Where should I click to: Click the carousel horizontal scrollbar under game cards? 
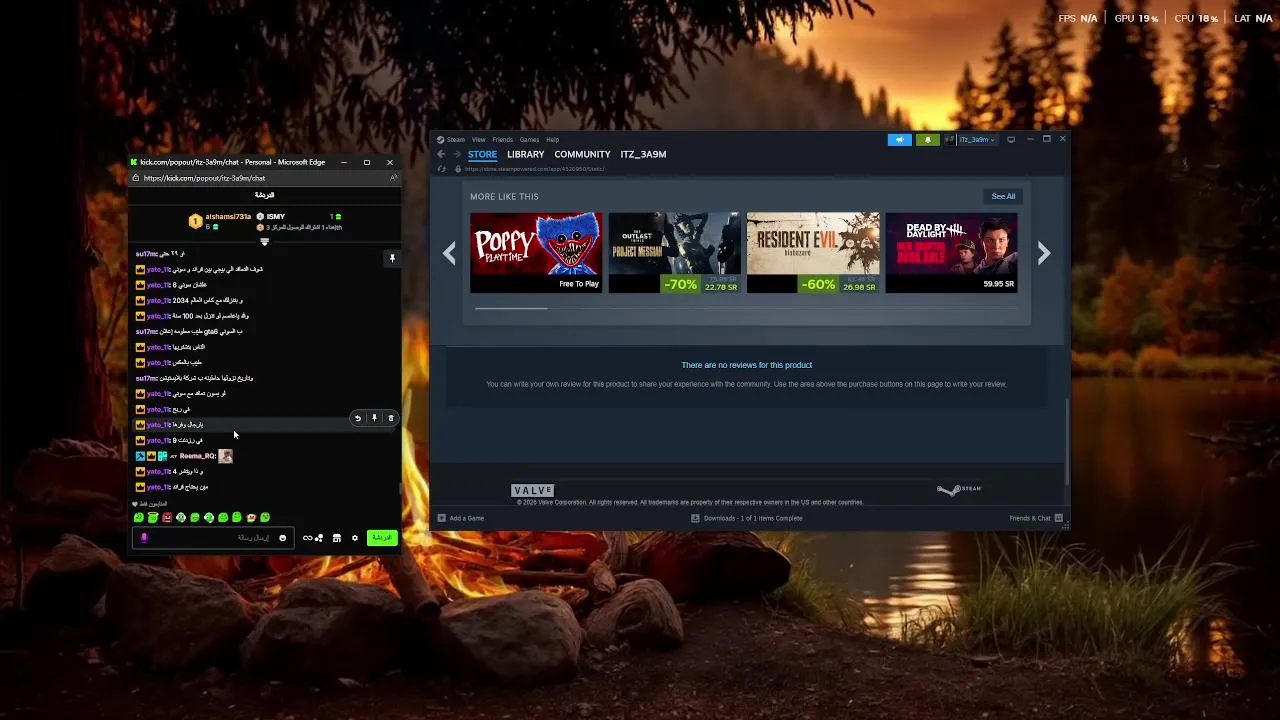pyautogui.click(x=511, y=308)
